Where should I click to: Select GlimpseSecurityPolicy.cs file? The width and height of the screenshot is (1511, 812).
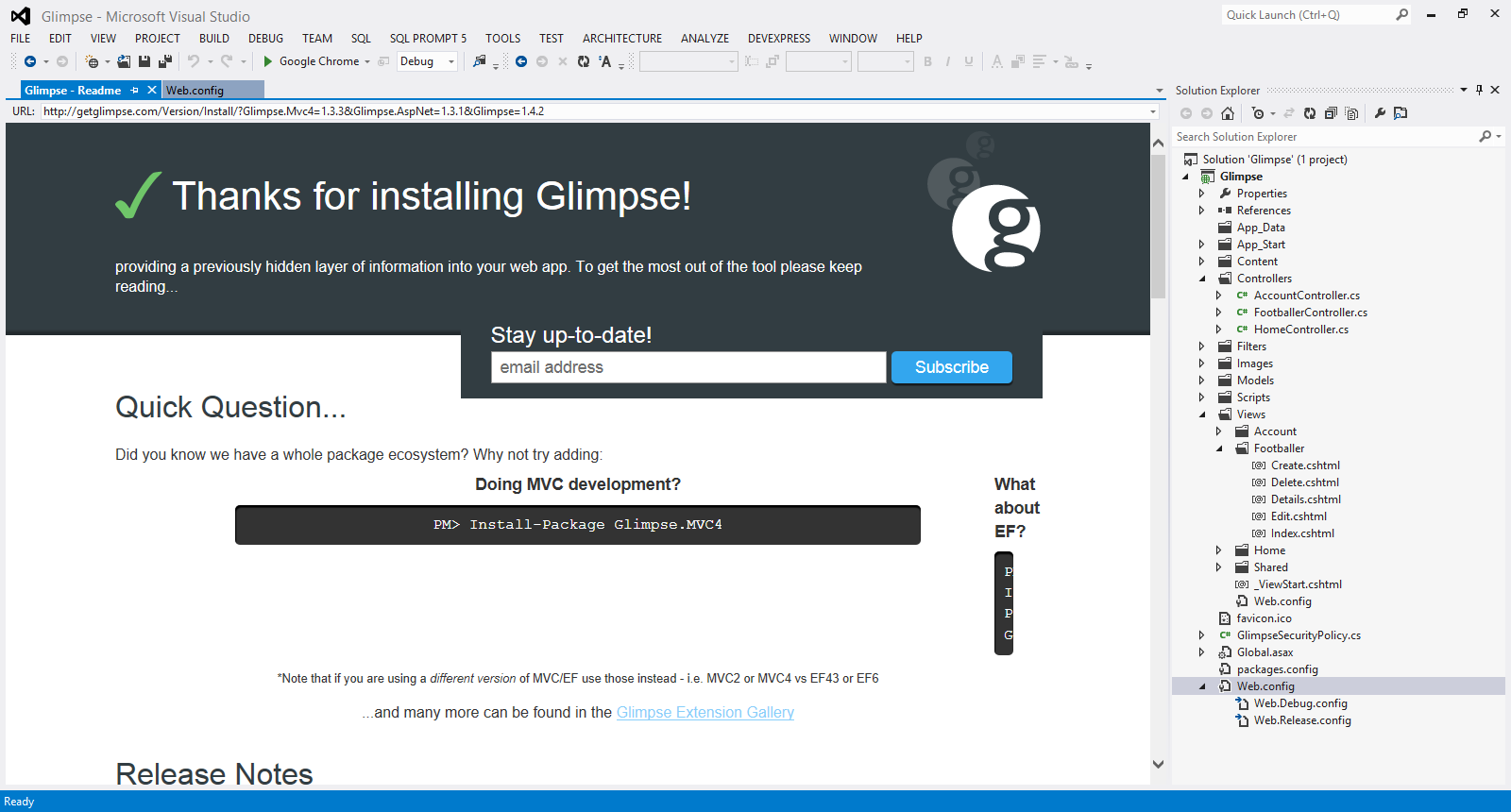(1299, 635)
